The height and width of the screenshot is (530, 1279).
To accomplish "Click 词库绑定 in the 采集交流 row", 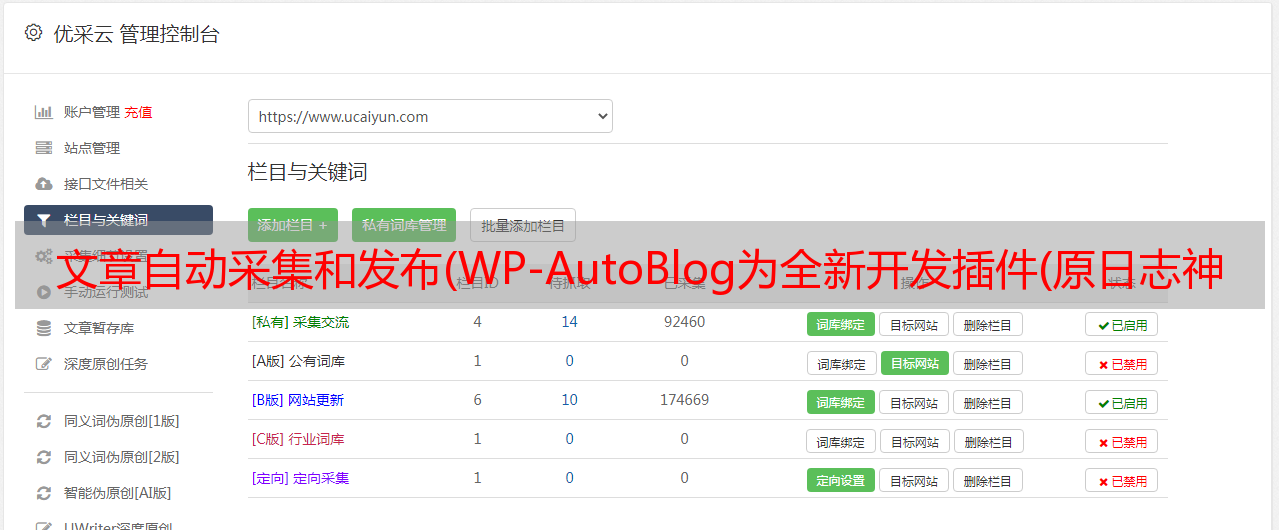I will tap(841, 324).
